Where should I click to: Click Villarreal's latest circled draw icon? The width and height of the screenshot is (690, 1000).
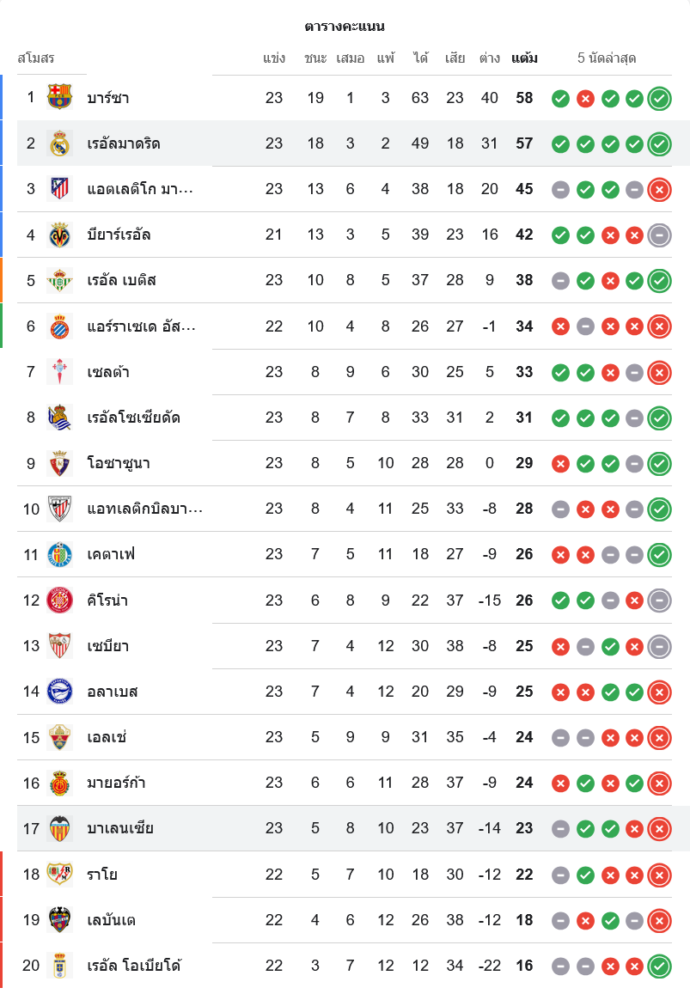click(x=659, y=235)
